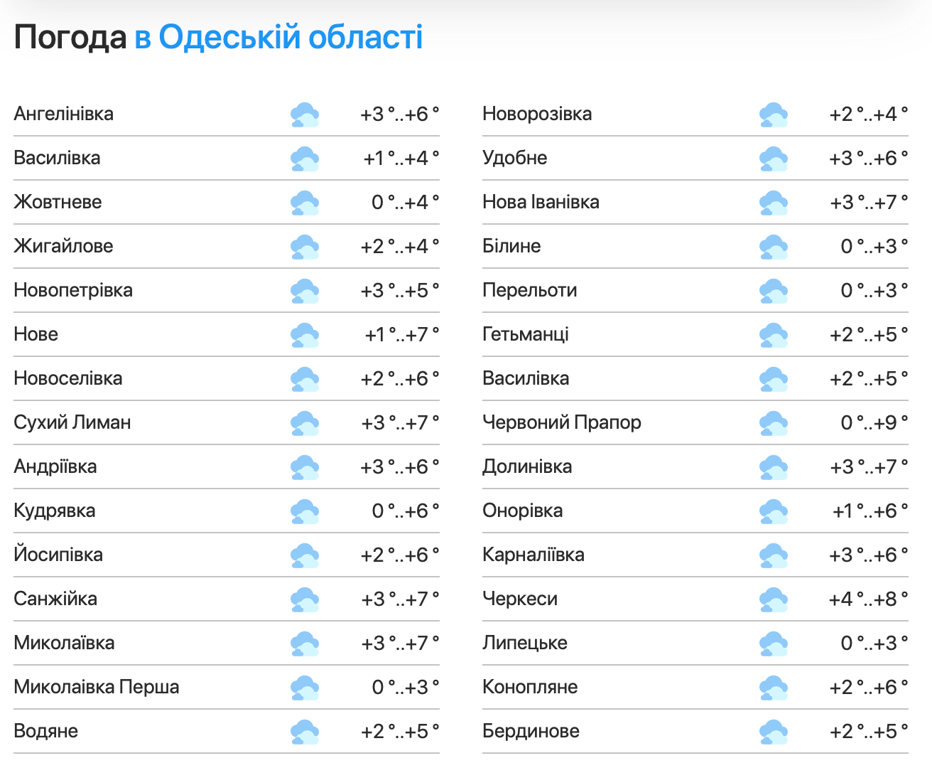Select the Гетьманці forecast link
Screen dimensions: 932x768
coord(525,335)
